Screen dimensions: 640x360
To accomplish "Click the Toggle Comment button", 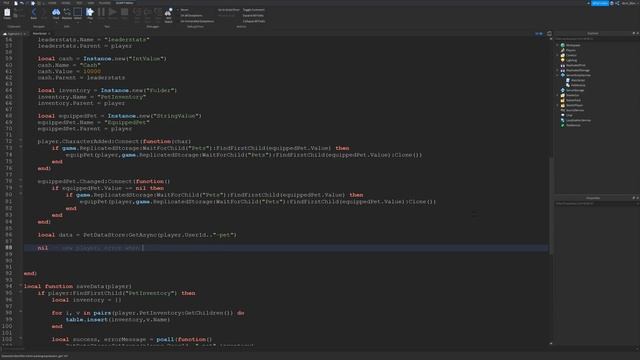I will click(x=253, y=10).
